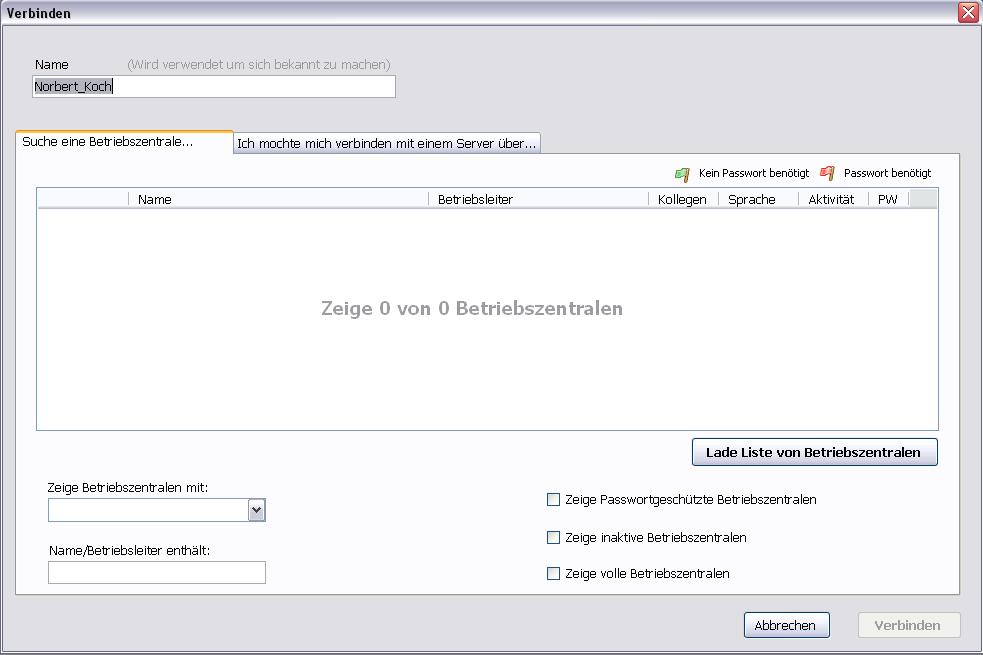This screenshot has width=983, height=655.
Task: Open 'Ich mochte mich verbinden mit einem Server über...' tab
Action: [x=387, y=144]
